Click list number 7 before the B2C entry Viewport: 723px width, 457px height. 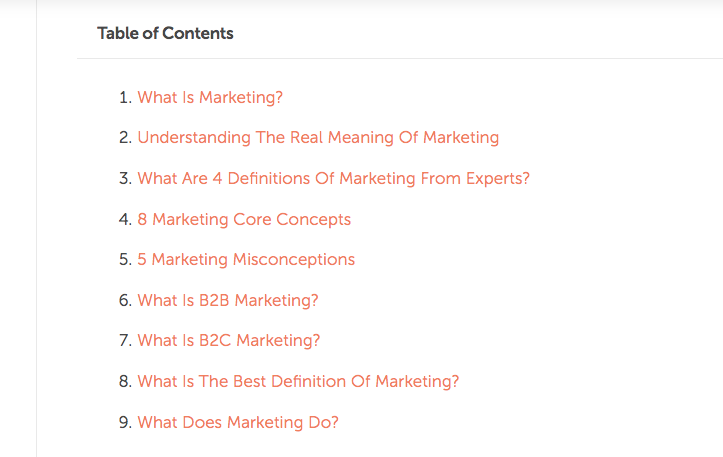pos(125,341)
